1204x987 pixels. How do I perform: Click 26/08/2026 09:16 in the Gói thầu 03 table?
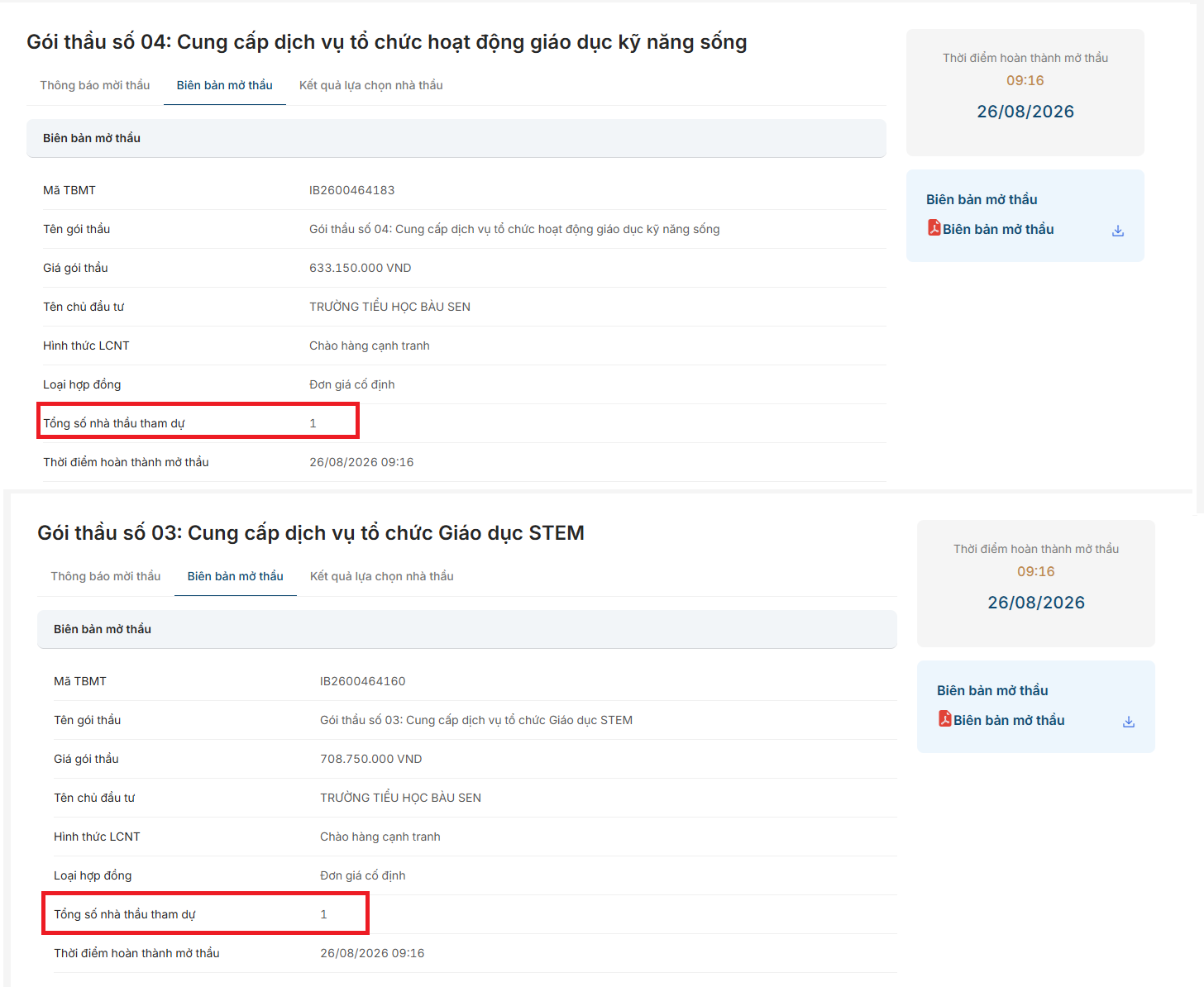[372, 953]
